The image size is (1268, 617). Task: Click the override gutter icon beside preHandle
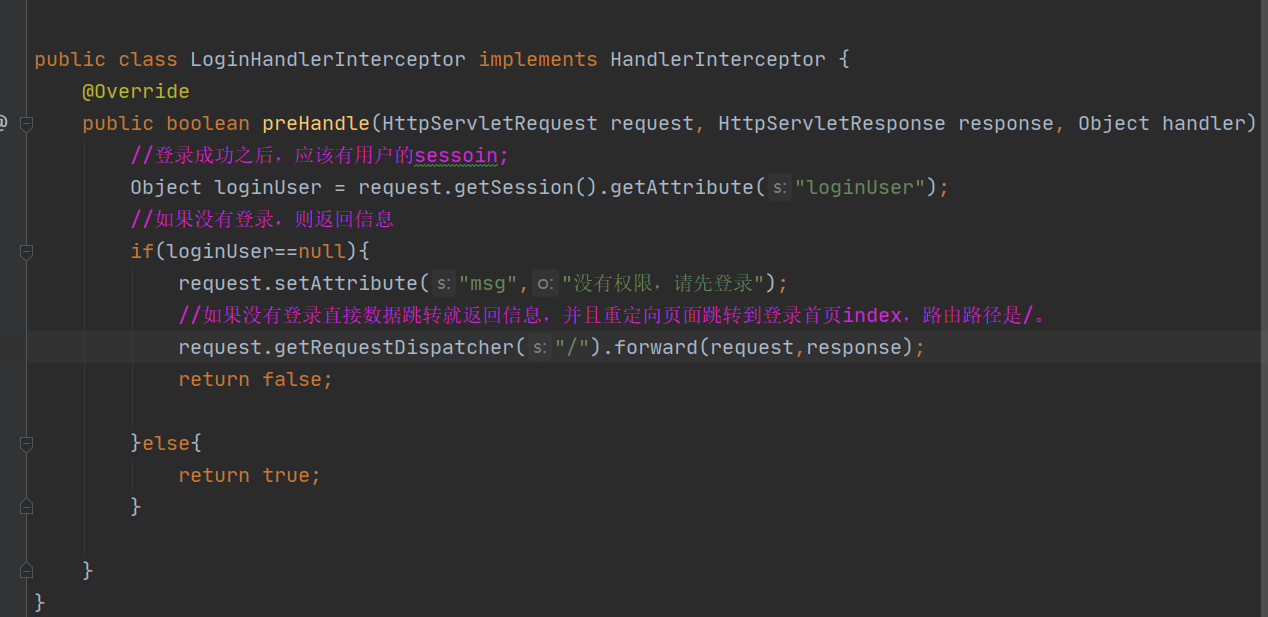coord(3,123)
